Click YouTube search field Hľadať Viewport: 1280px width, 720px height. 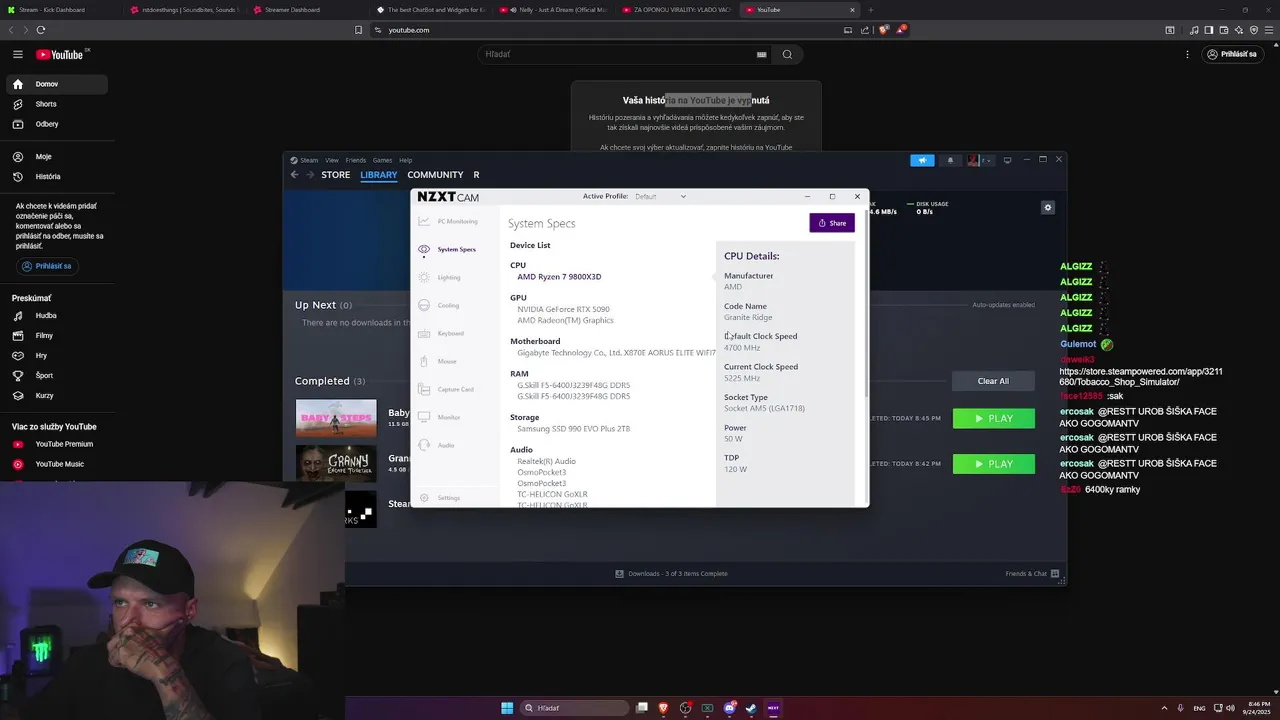click(x=623, y=54)
